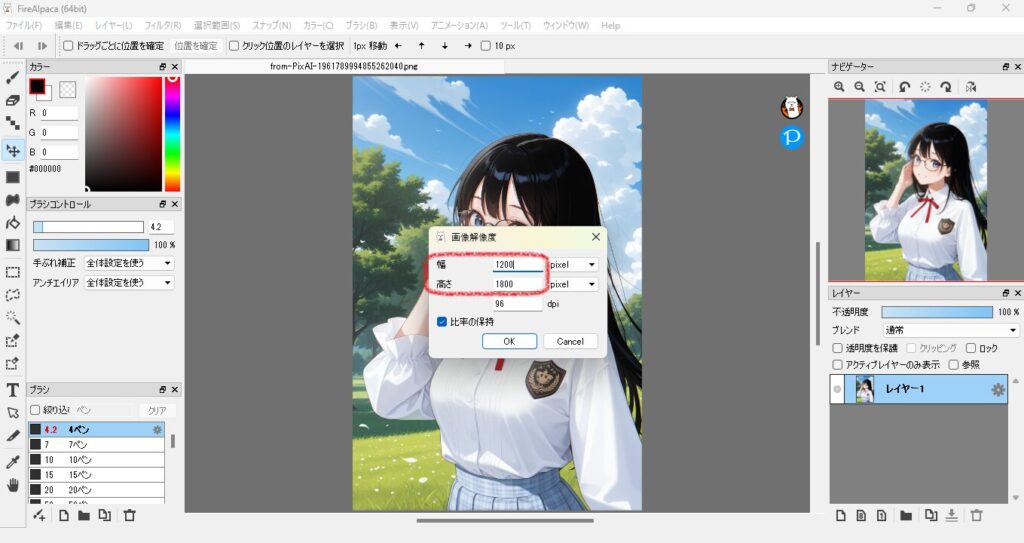Enable the 透明度を保護 checkbox
The width and height of the screenshot is (1024, 543).
[838, 348]
